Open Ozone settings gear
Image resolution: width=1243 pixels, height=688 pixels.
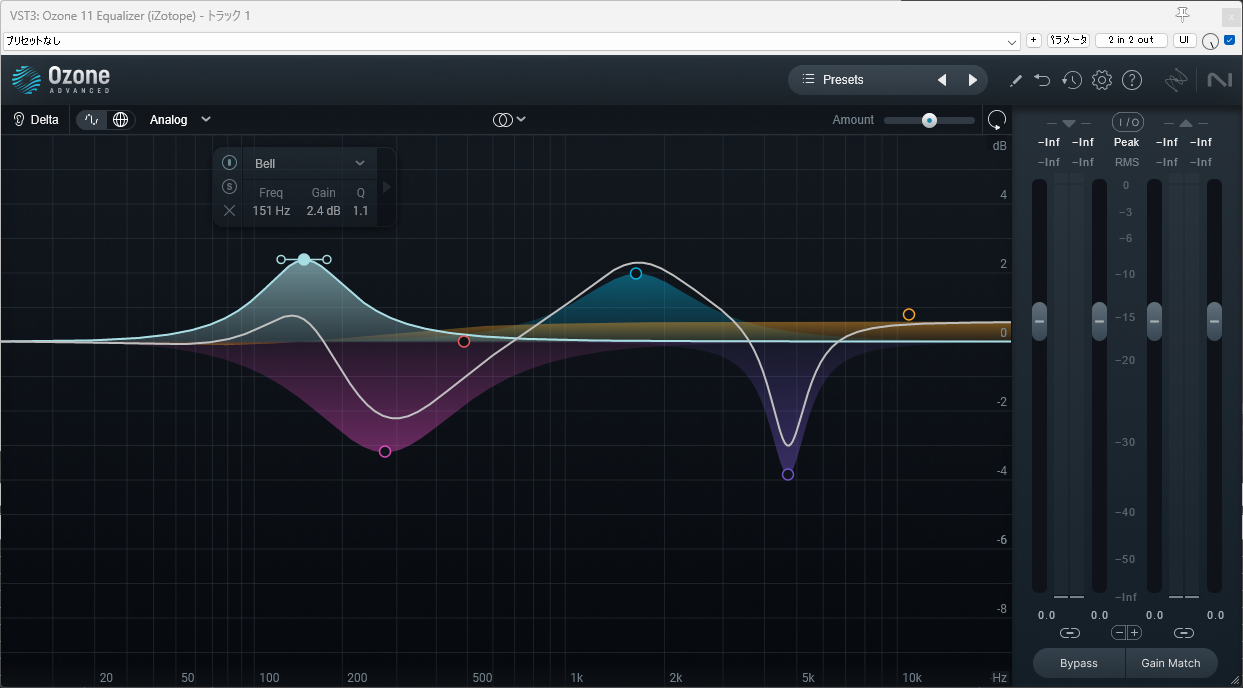point(1102,80)
